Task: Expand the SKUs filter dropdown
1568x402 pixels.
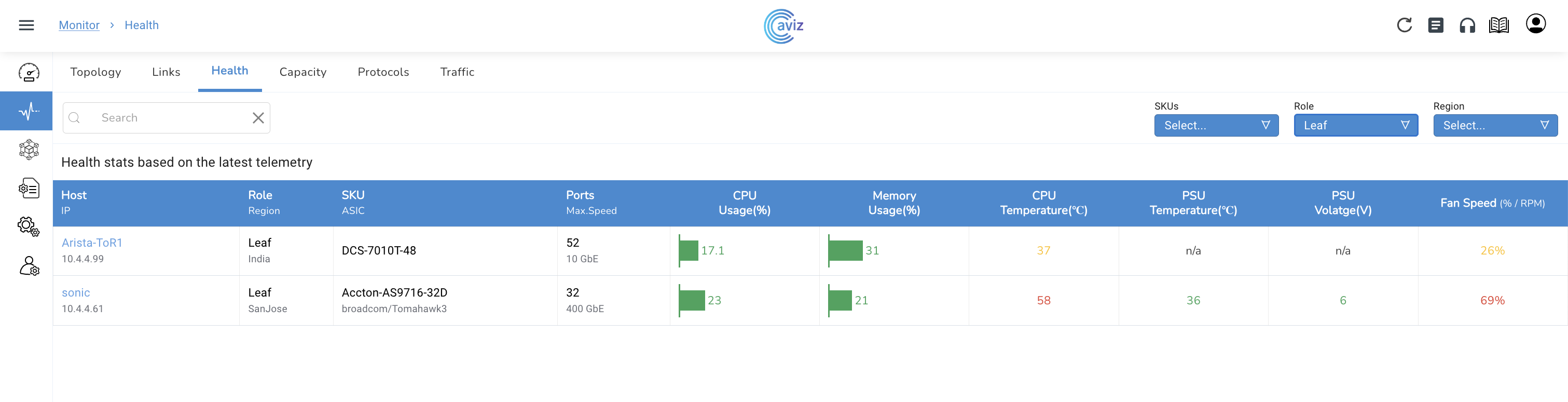Action: pos(1216,126)
